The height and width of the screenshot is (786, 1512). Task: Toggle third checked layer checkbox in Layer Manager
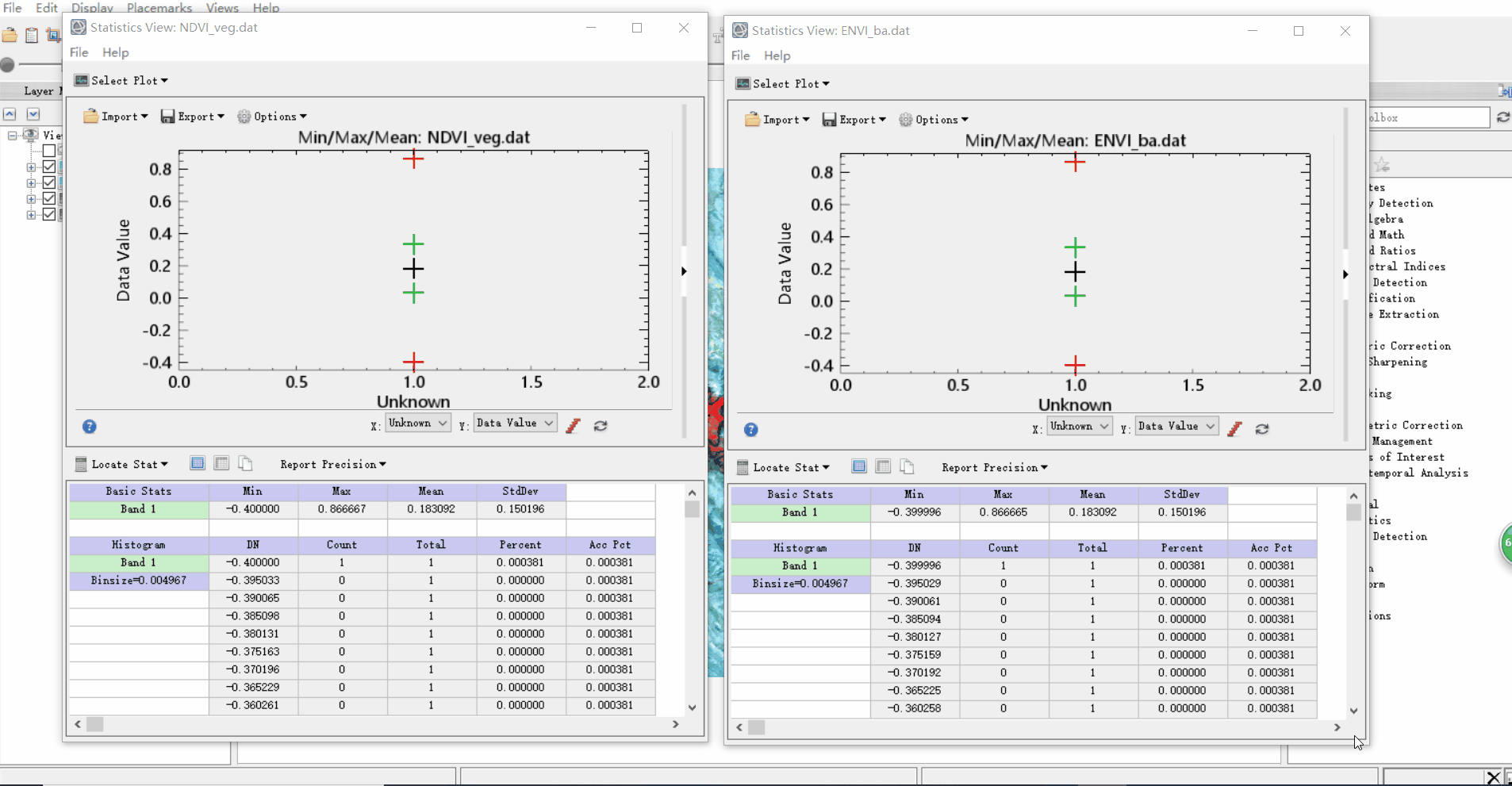(x=49, y=198)
